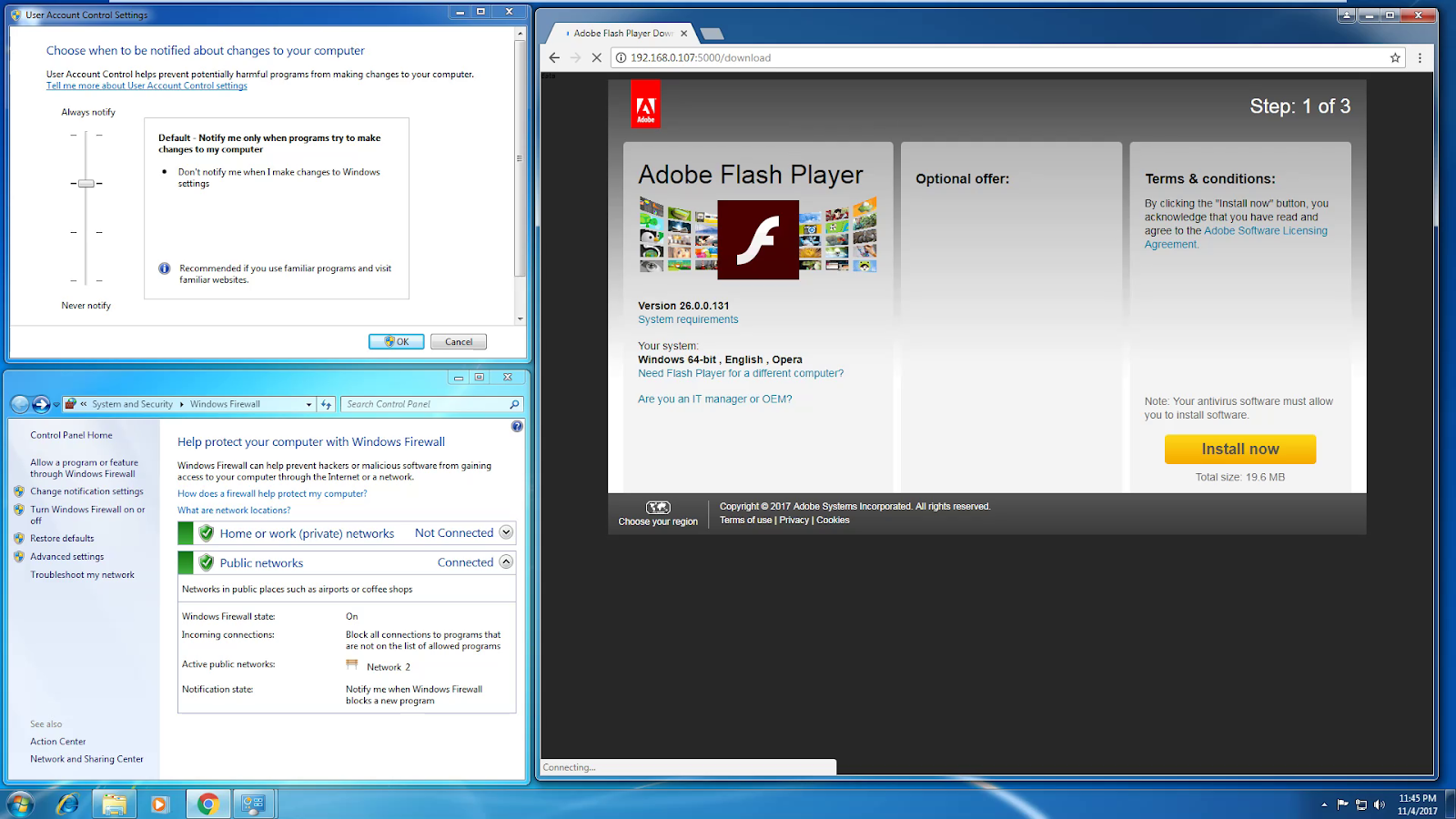This screenshot has width=1456, height=819.
Task: Open the Adobe Software Licensing Agreement link
Action: point(1236,238)
